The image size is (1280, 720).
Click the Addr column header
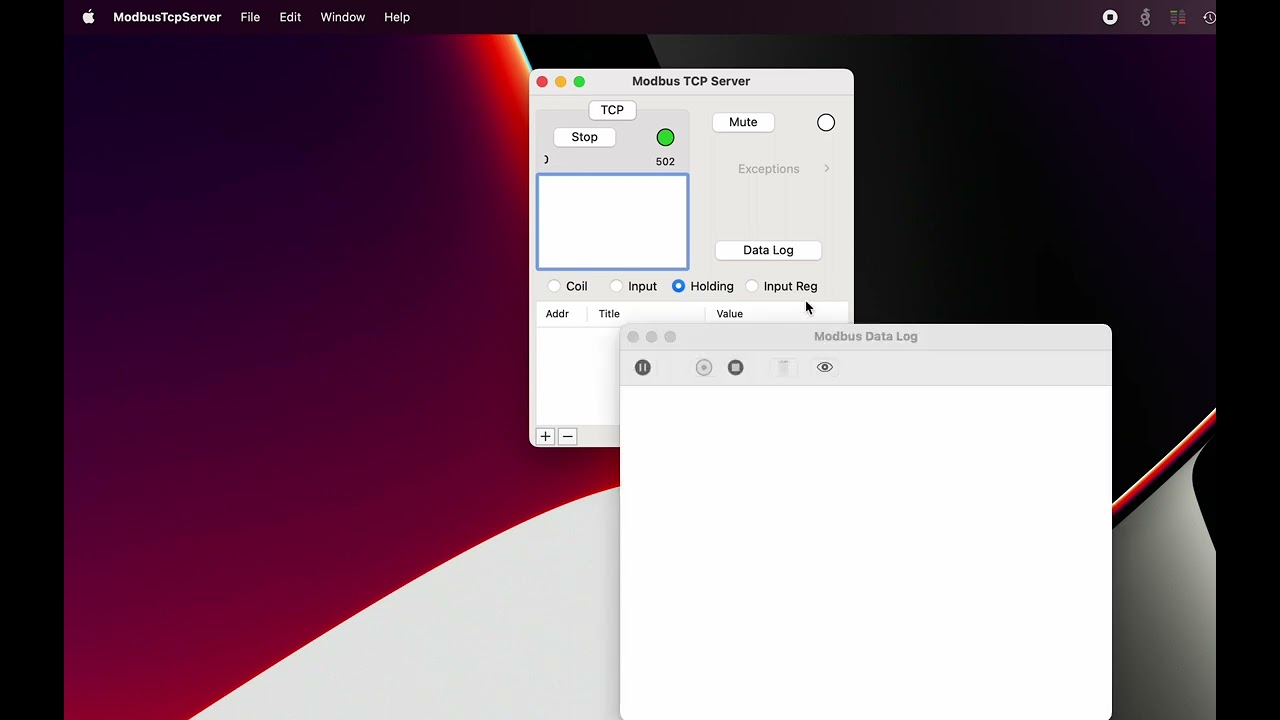click(x=557, y=314)
